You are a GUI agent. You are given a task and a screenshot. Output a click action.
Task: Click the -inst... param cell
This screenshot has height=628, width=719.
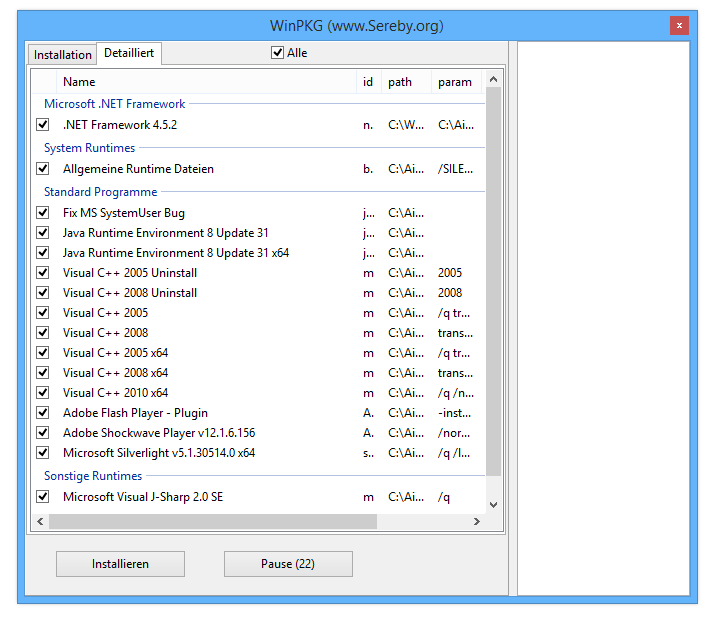pos(454,413)
